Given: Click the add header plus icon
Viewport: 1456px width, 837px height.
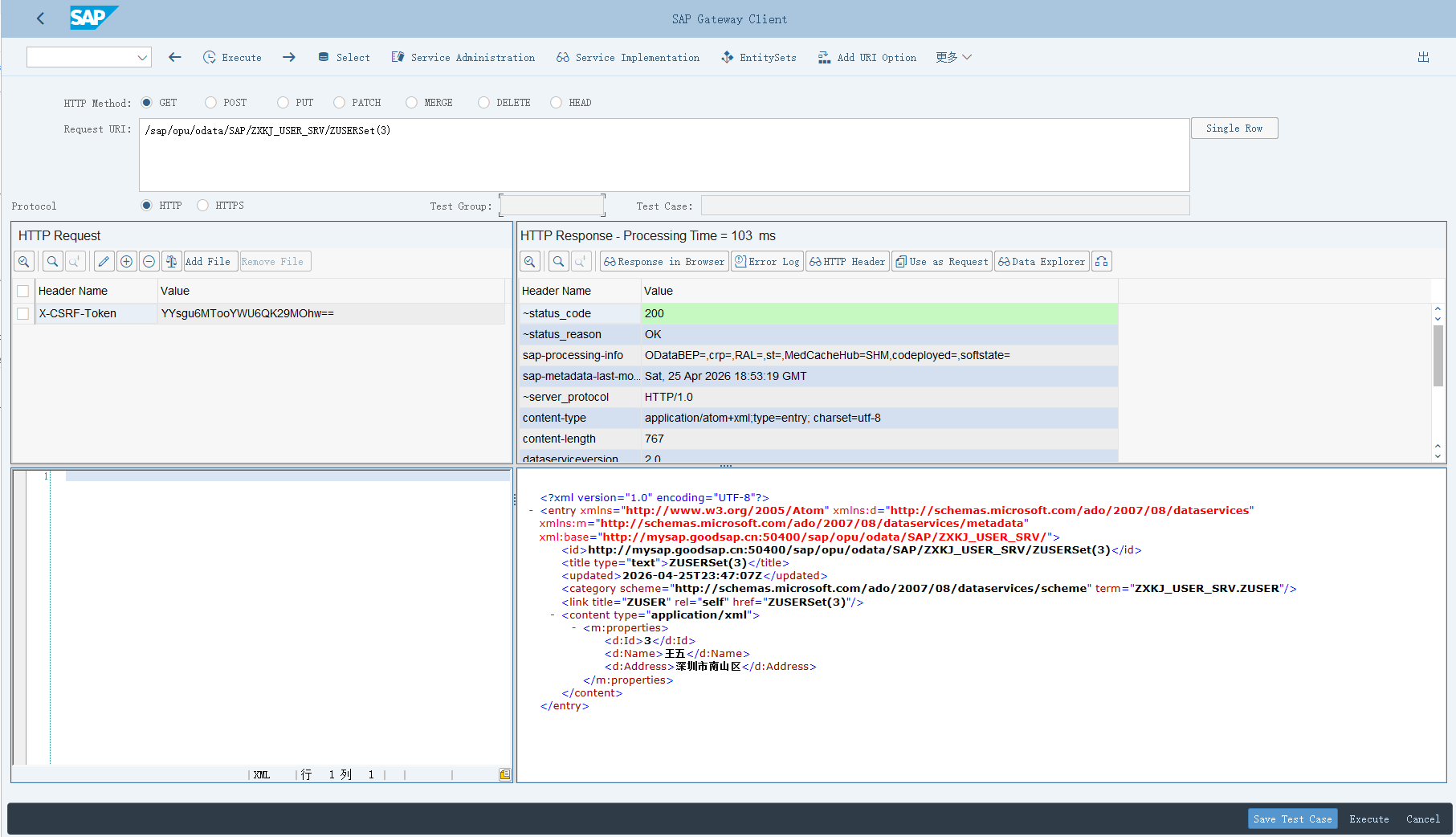Looking at the screenshot, I should 126,261.
